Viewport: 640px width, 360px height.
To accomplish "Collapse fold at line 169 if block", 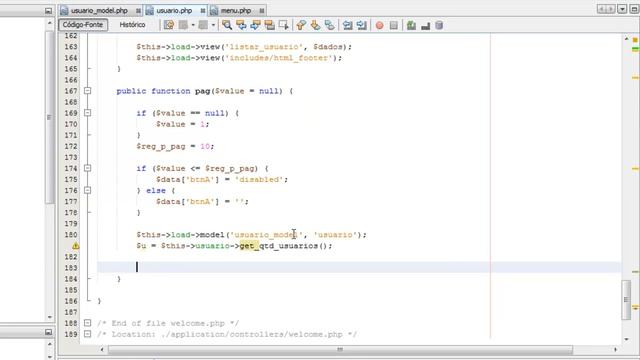I will (x=87, y=113).
